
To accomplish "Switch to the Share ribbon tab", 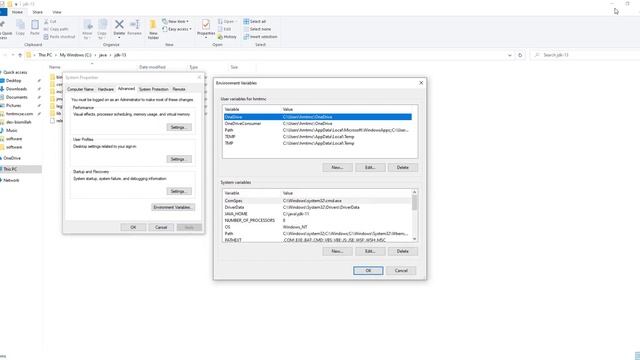I will pos(38,12).
